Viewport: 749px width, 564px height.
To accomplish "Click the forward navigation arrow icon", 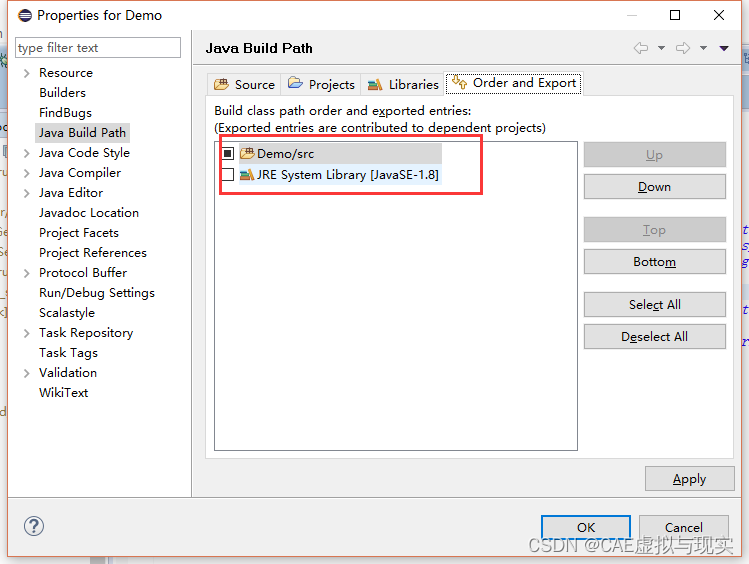I will tap(683, 48).
